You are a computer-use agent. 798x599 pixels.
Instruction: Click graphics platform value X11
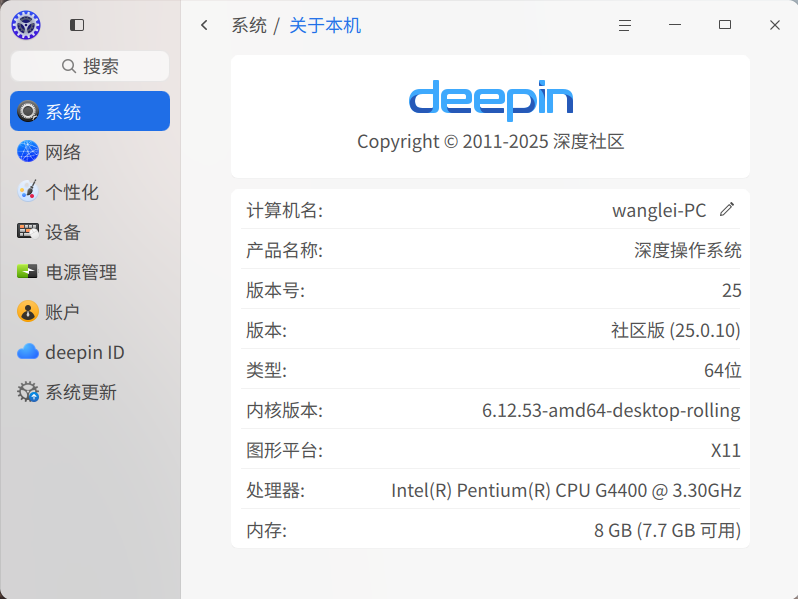coord(726,450)
